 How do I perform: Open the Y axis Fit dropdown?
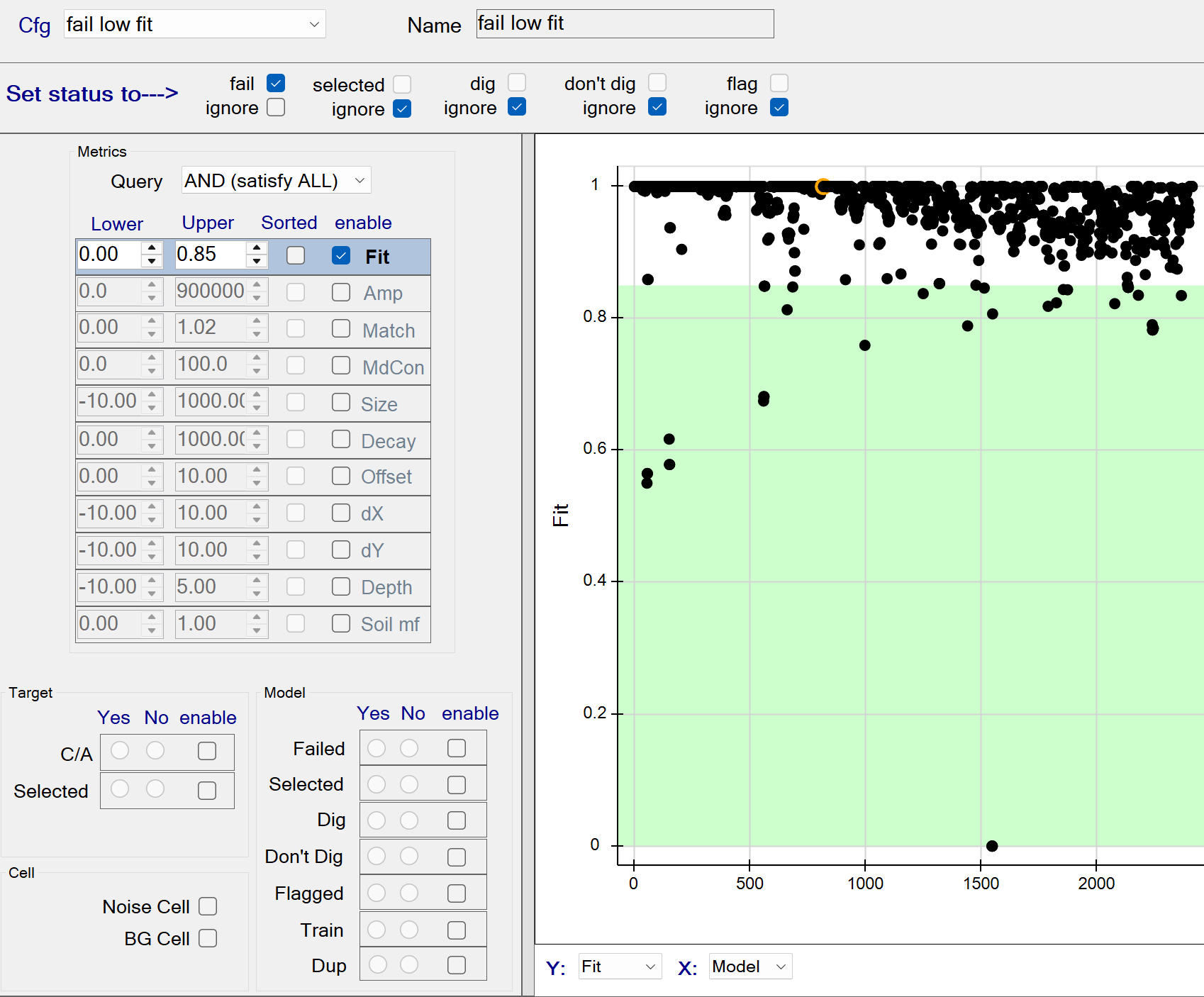620,967
